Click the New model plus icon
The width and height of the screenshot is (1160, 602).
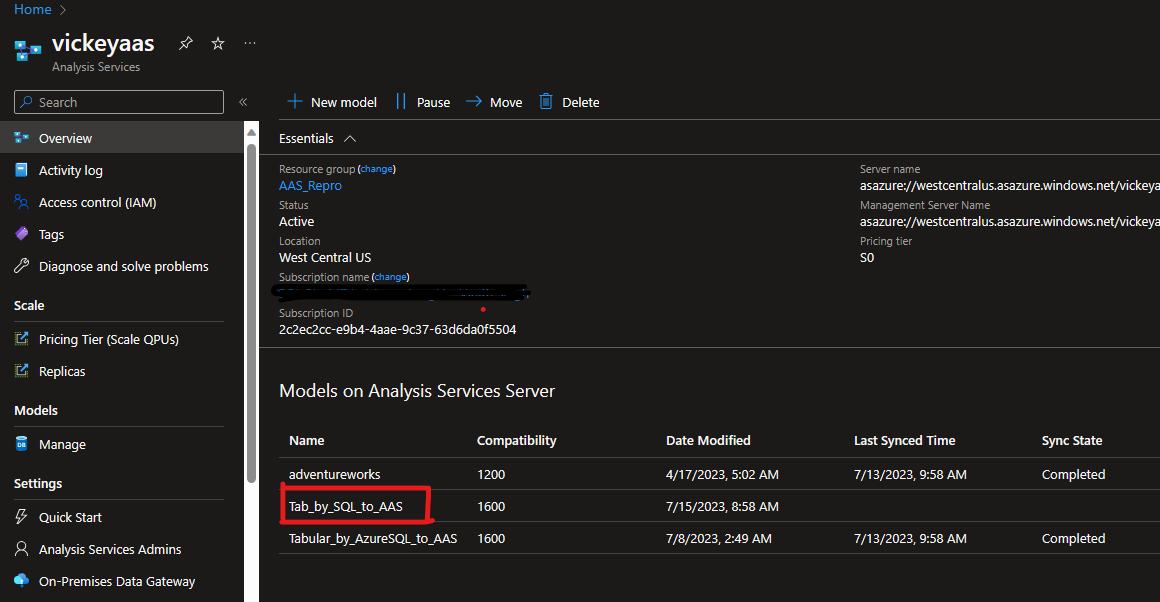coord(294,101)
